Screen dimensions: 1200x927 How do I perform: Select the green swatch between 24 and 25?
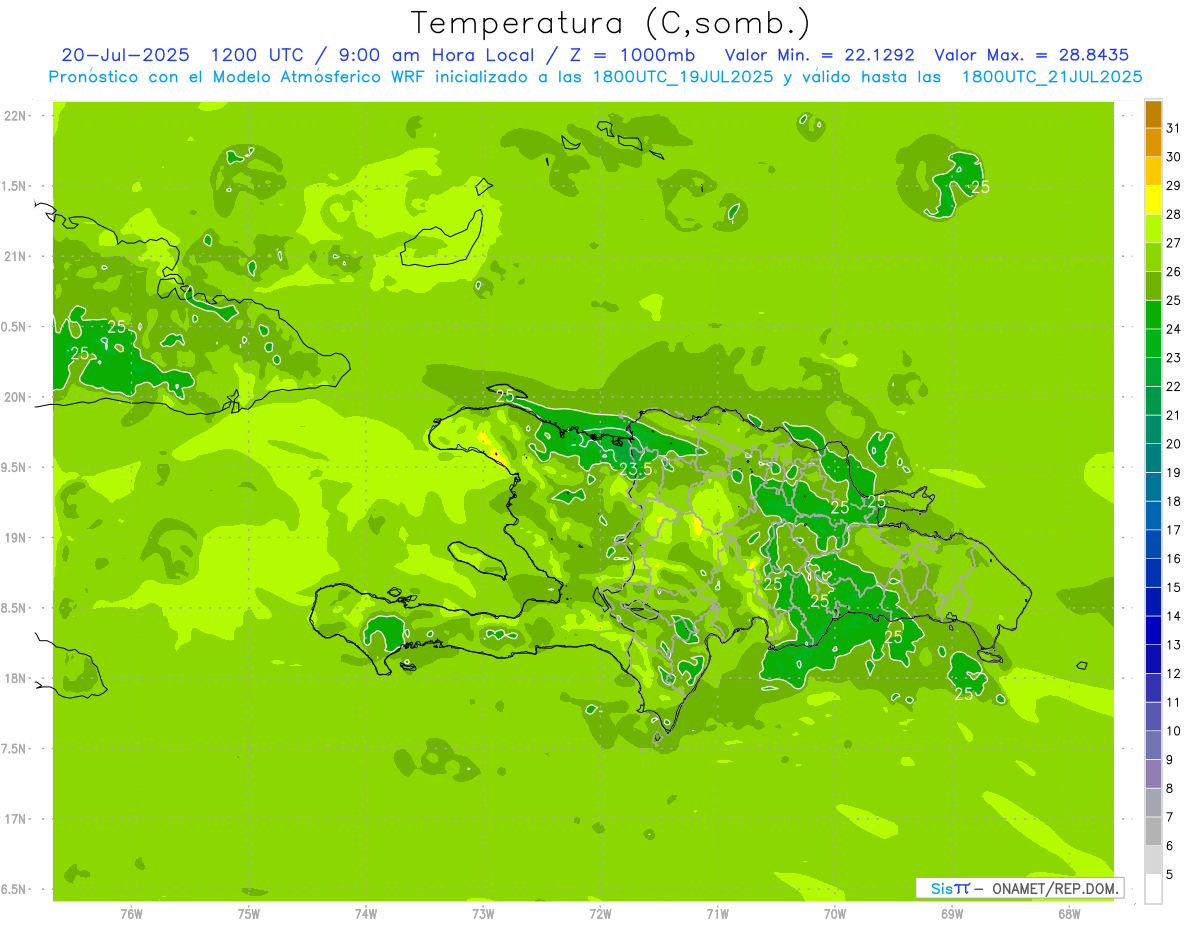(1153, 315)
